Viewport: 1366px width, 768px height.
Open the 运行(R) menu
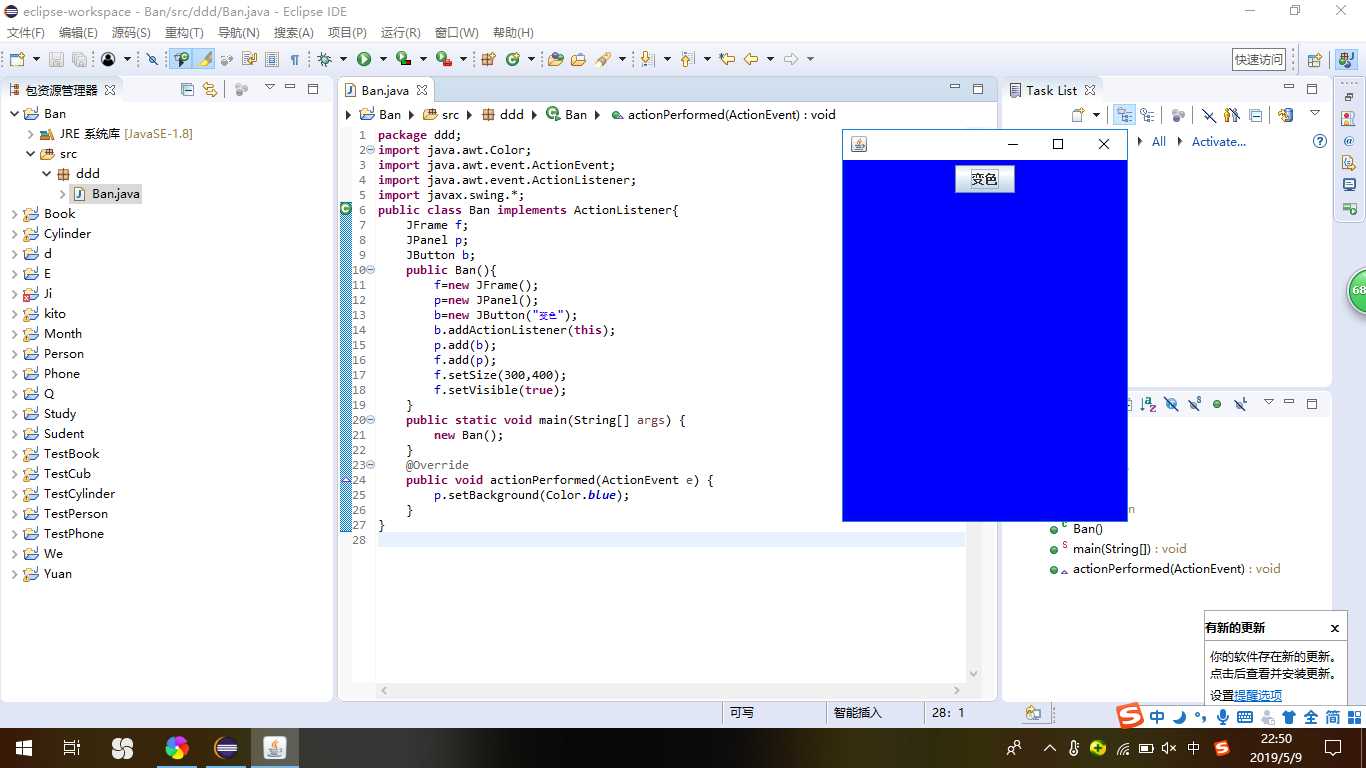[x=401, y=33]
